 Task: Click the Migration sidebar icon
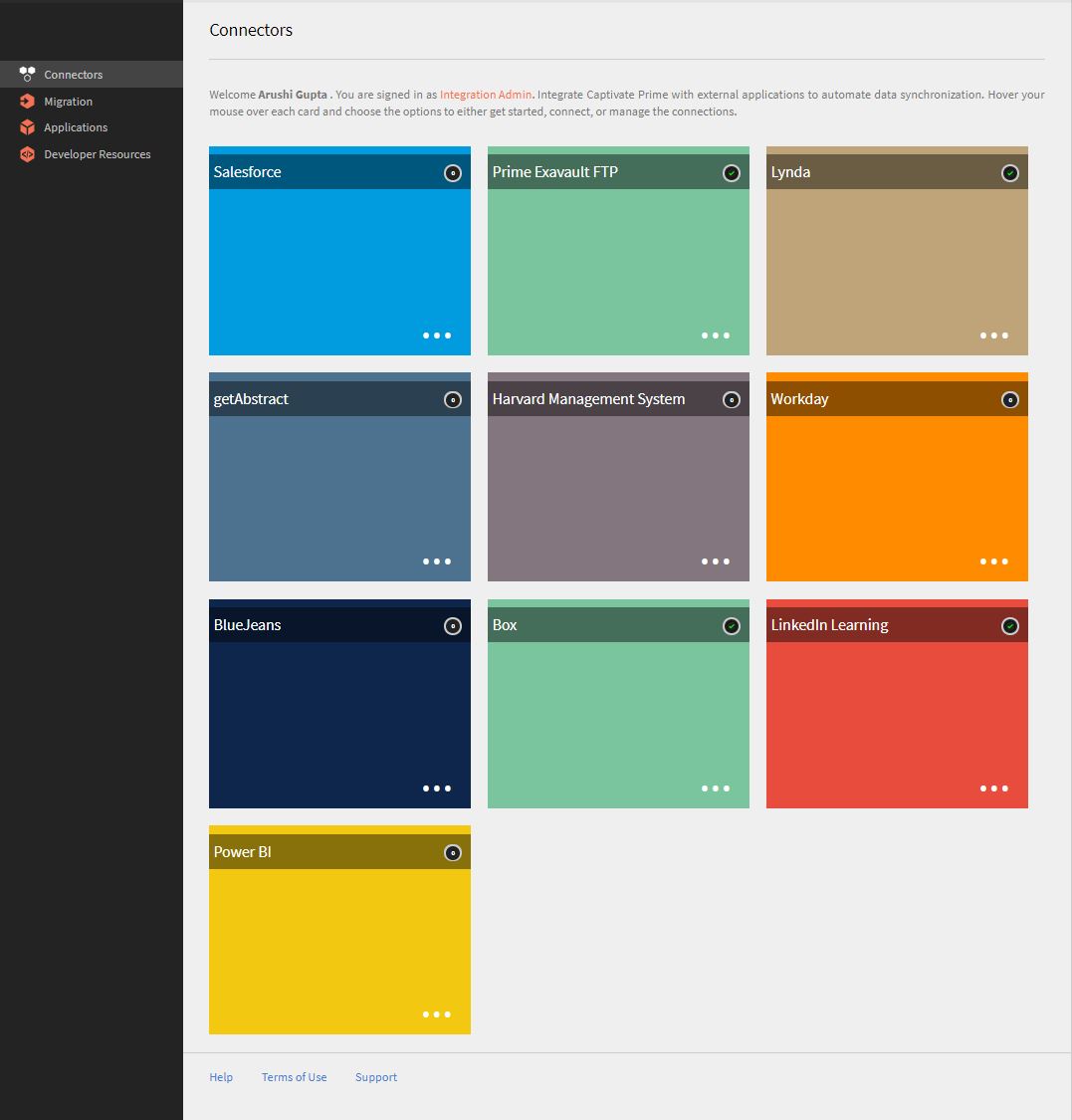pyautogui.click(x=27, y=102)
